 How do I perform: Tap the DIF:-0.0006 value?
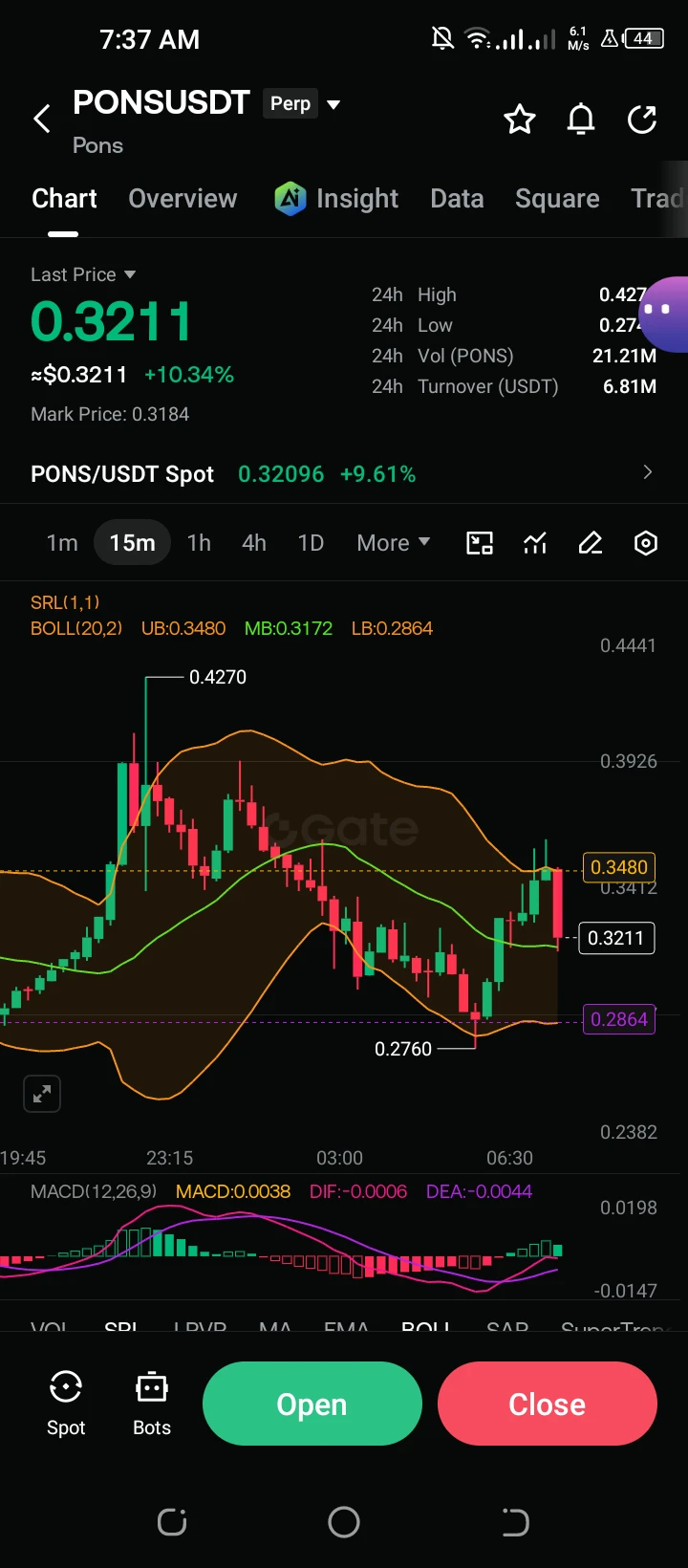tap(358, 1191)
